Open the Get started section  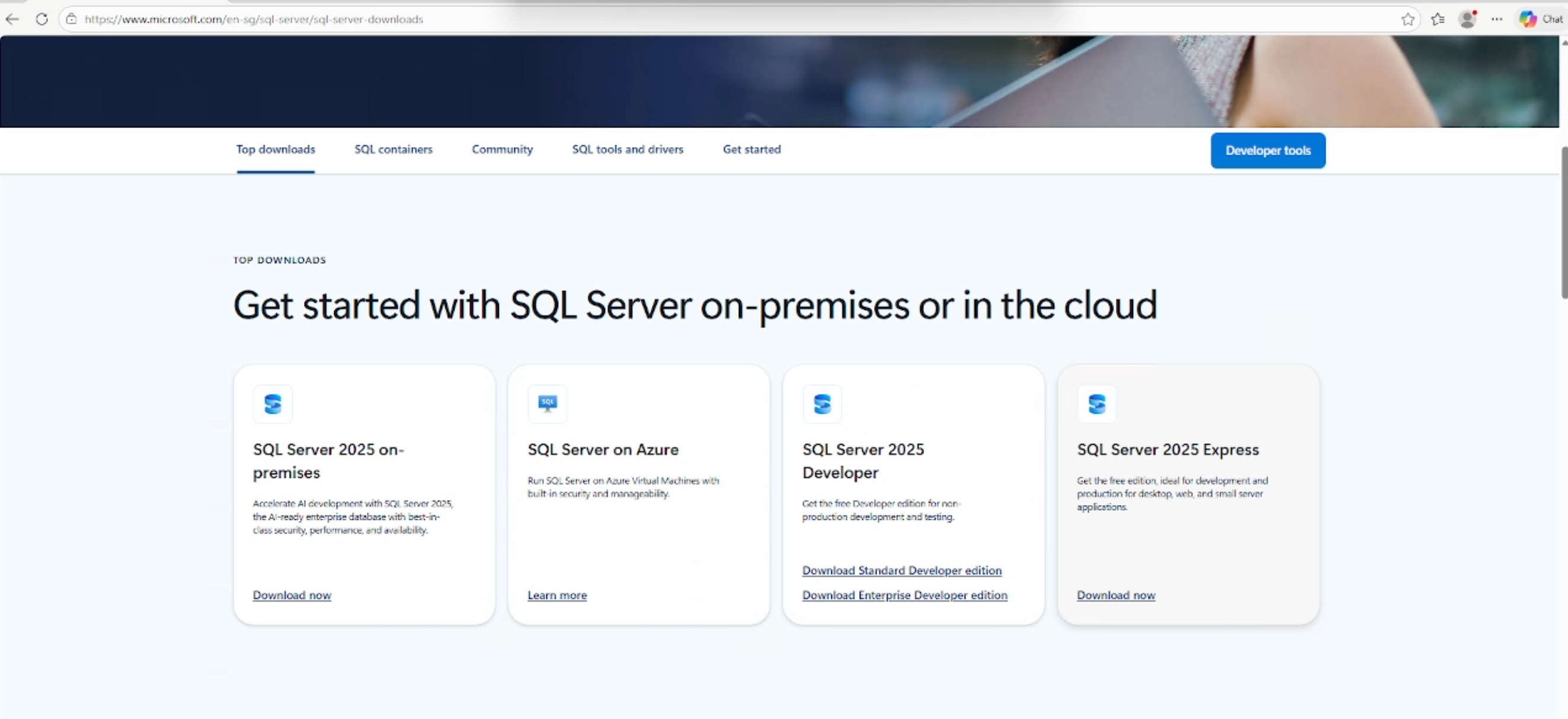click(751, 149)
